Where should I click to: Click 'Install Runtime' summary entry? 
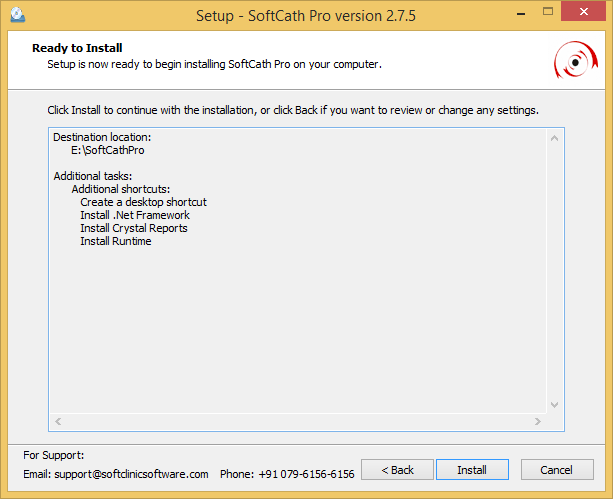pyautogui.click(x=116, y=241)
